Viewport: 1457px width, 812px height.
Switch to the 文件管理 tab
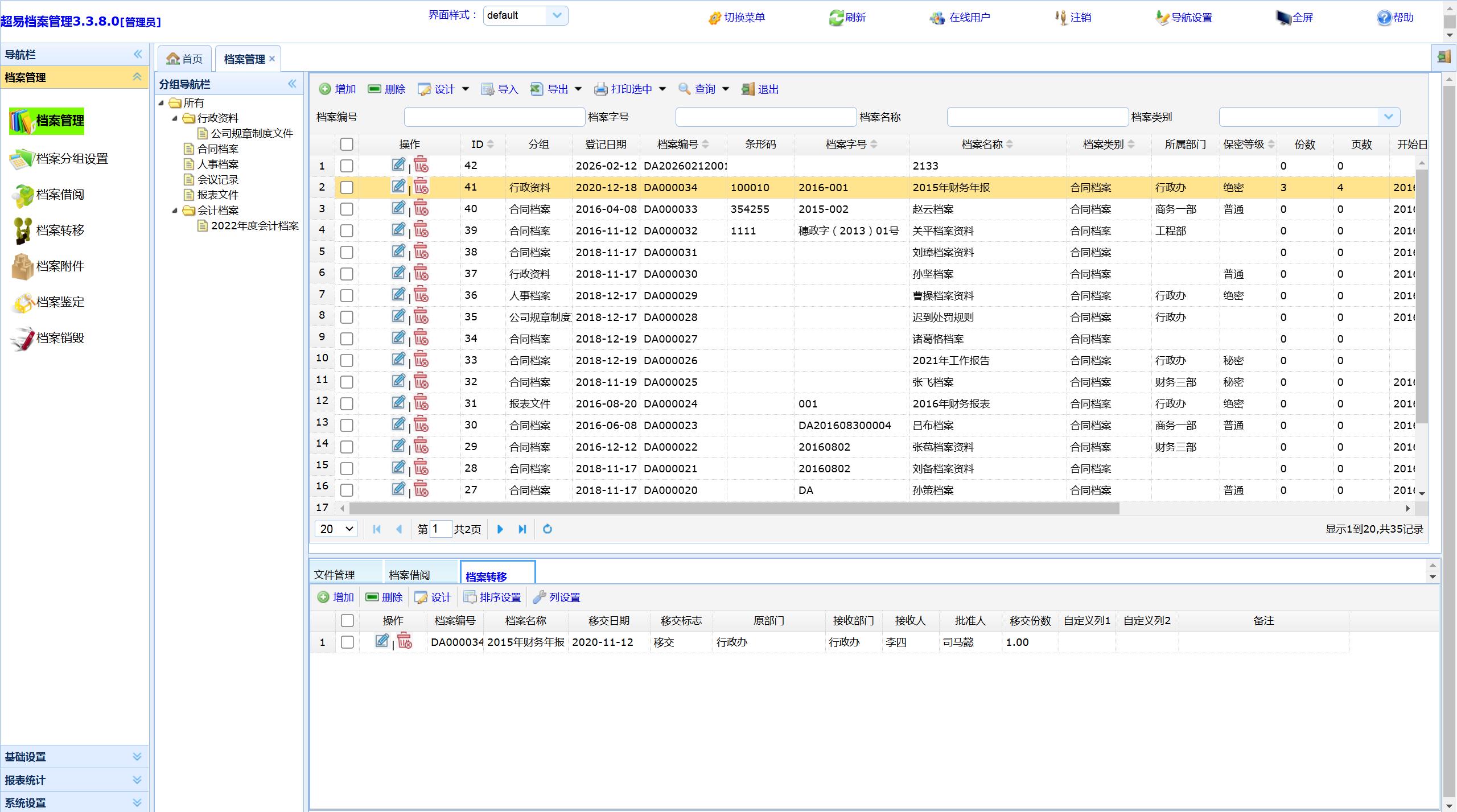coord(335,575)
